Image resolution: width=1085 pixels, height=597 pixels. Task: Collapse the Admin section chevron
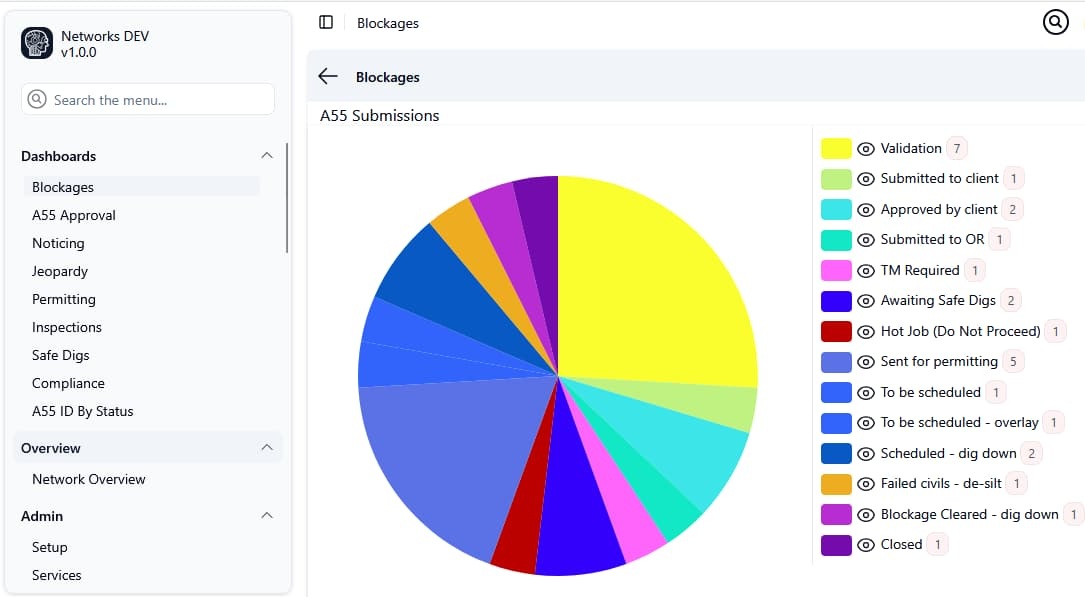[x=266, y=516]
